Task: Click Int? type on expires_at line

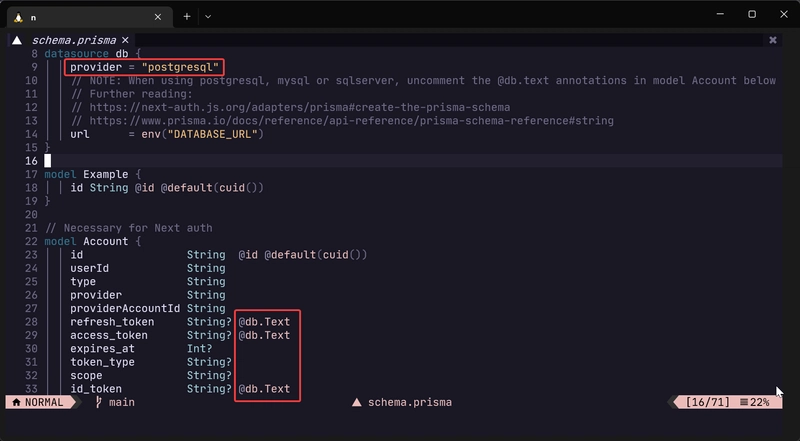Action: pyautogui.click(x=199, y=349)
